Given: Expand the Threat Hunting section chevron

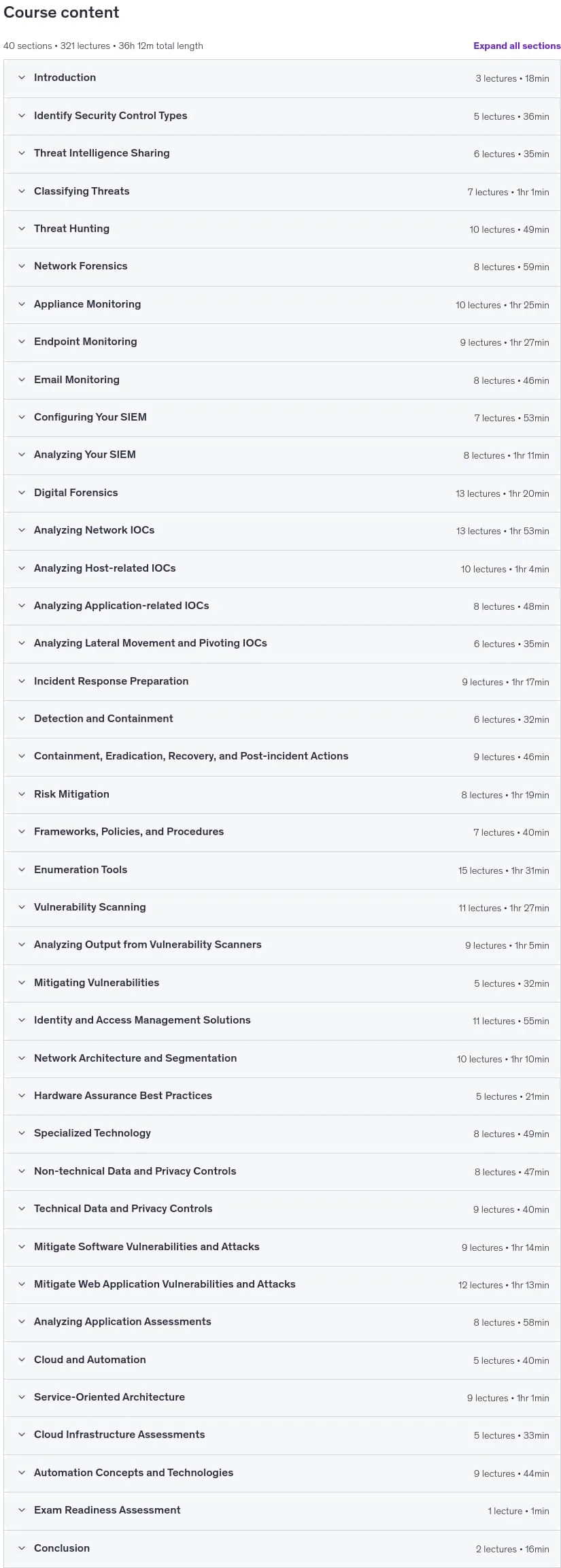Looking at the screenshot, I should [22, 229].
